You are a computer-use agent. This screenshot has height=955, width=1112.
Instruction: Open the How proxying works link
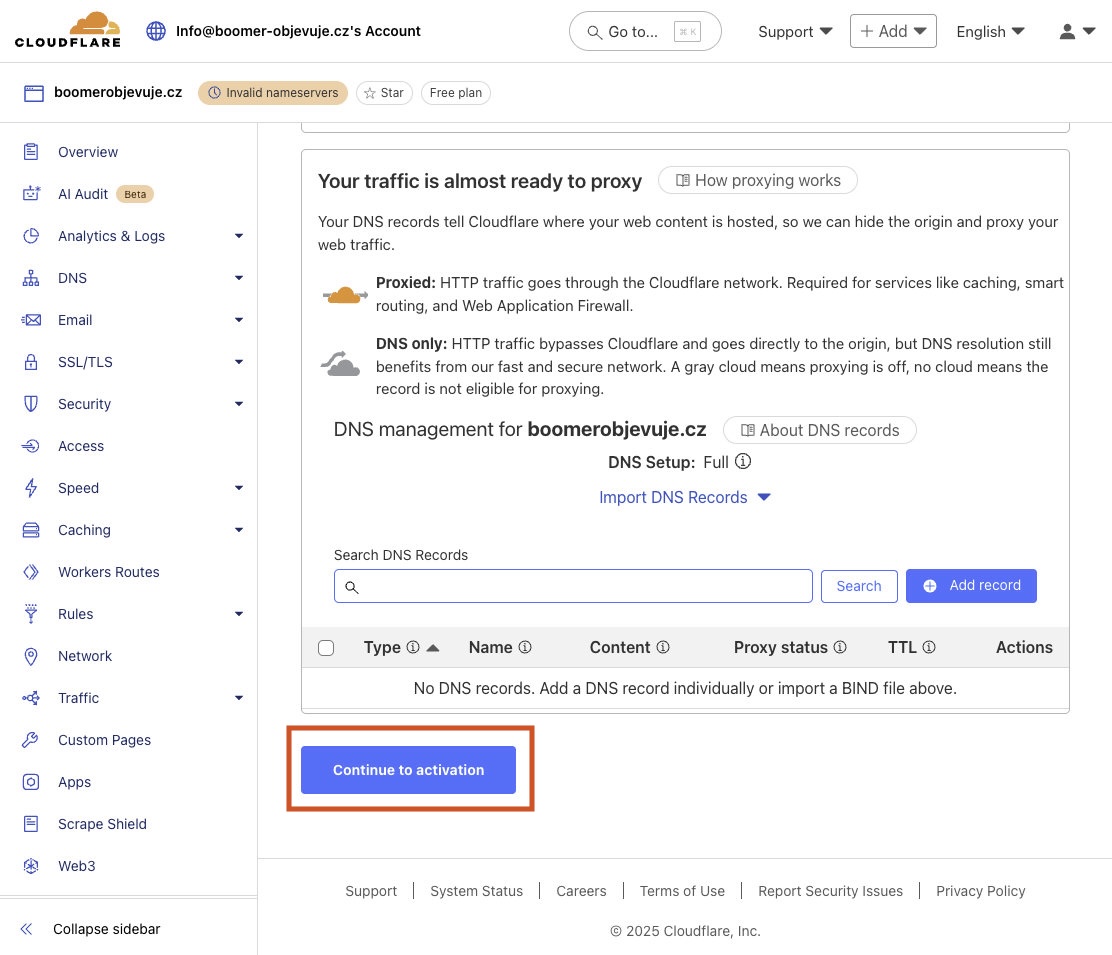coord(757,180)
